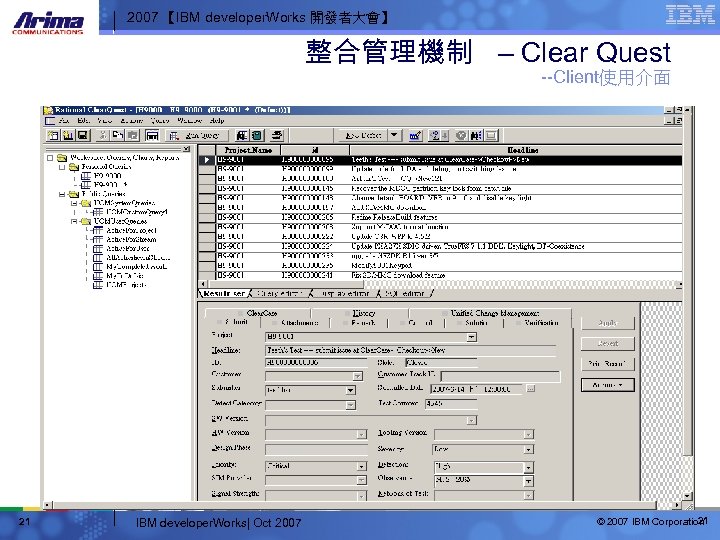Click the binoculars find icon in toolbar
This screenshot has width=720, height=540.
point(476,135)
